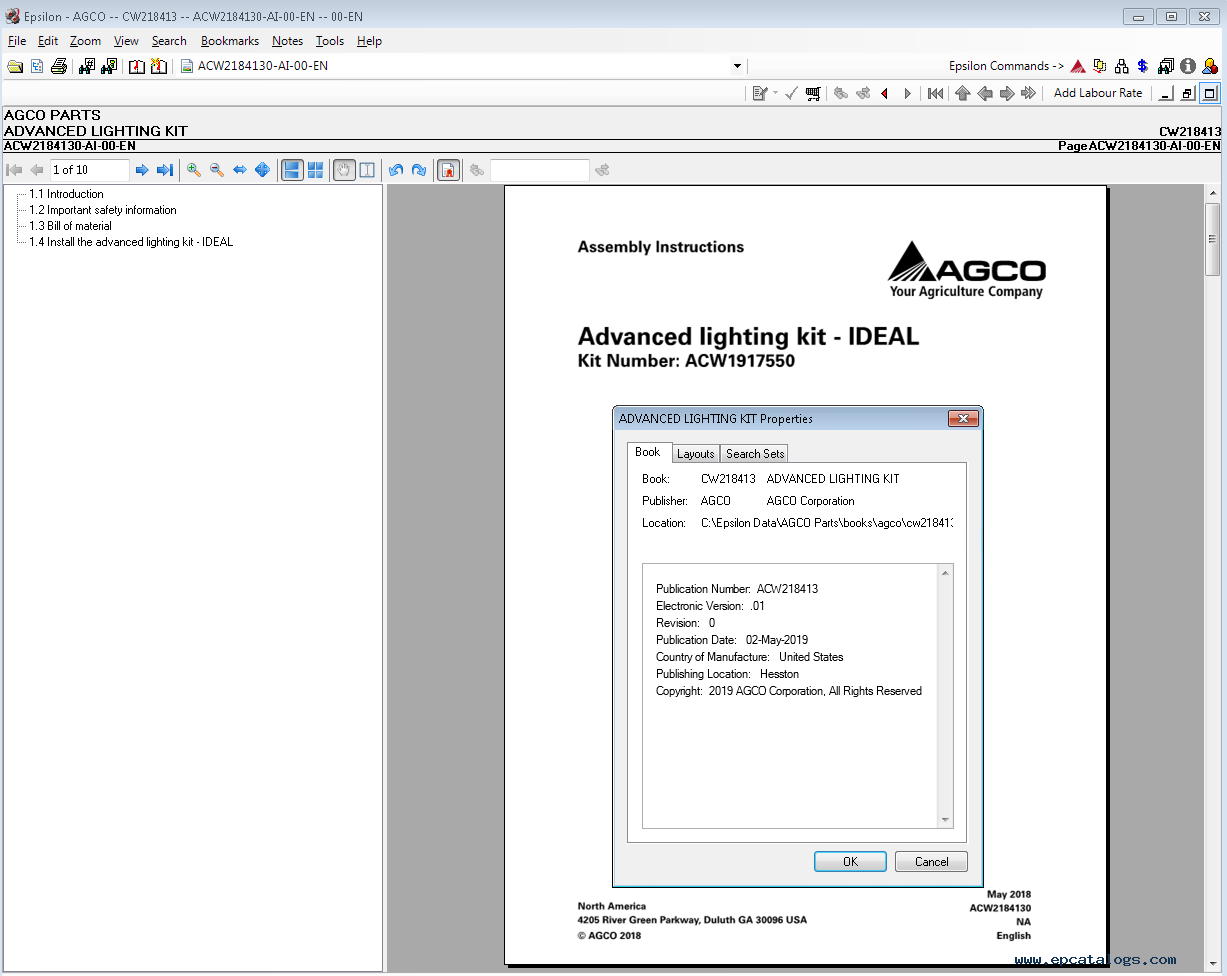Click the skip-to-first grey icon
Image resolution: width=1227 pixels, height=976 pixels.
pos(936,93)
